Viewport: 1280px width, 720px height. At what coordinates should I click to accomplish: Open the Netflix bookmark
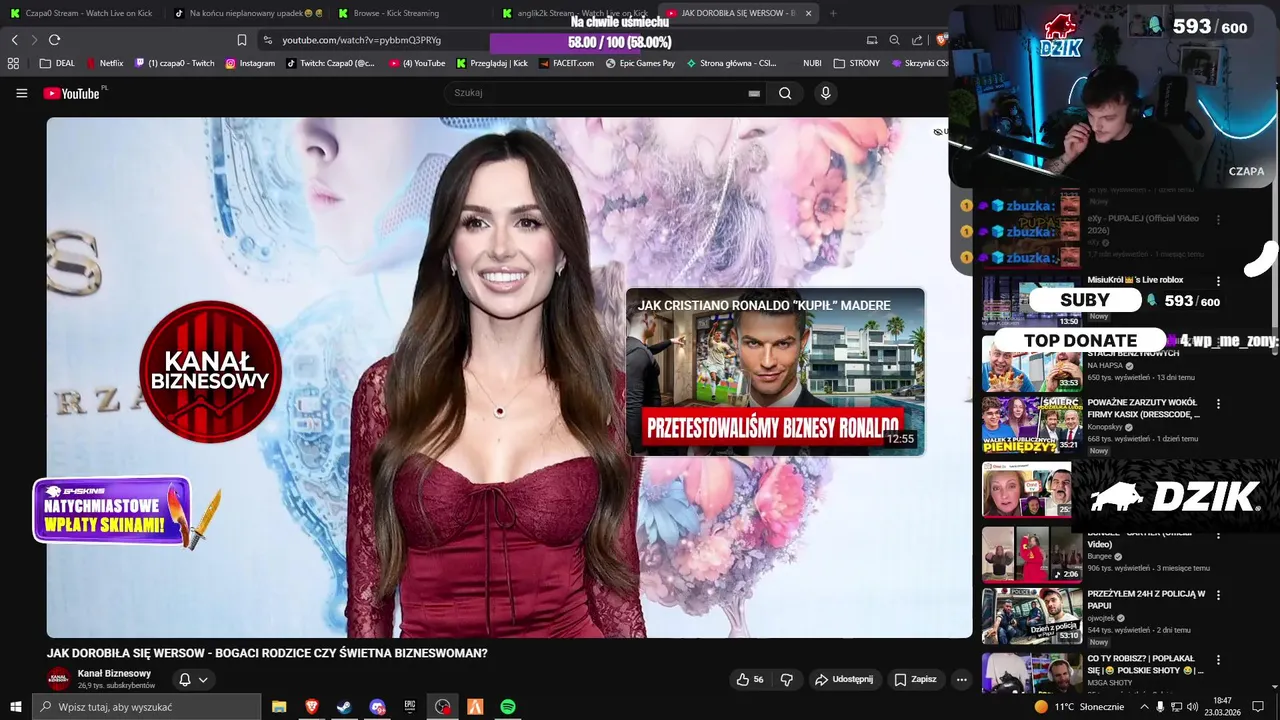click(x=104, y=63)
